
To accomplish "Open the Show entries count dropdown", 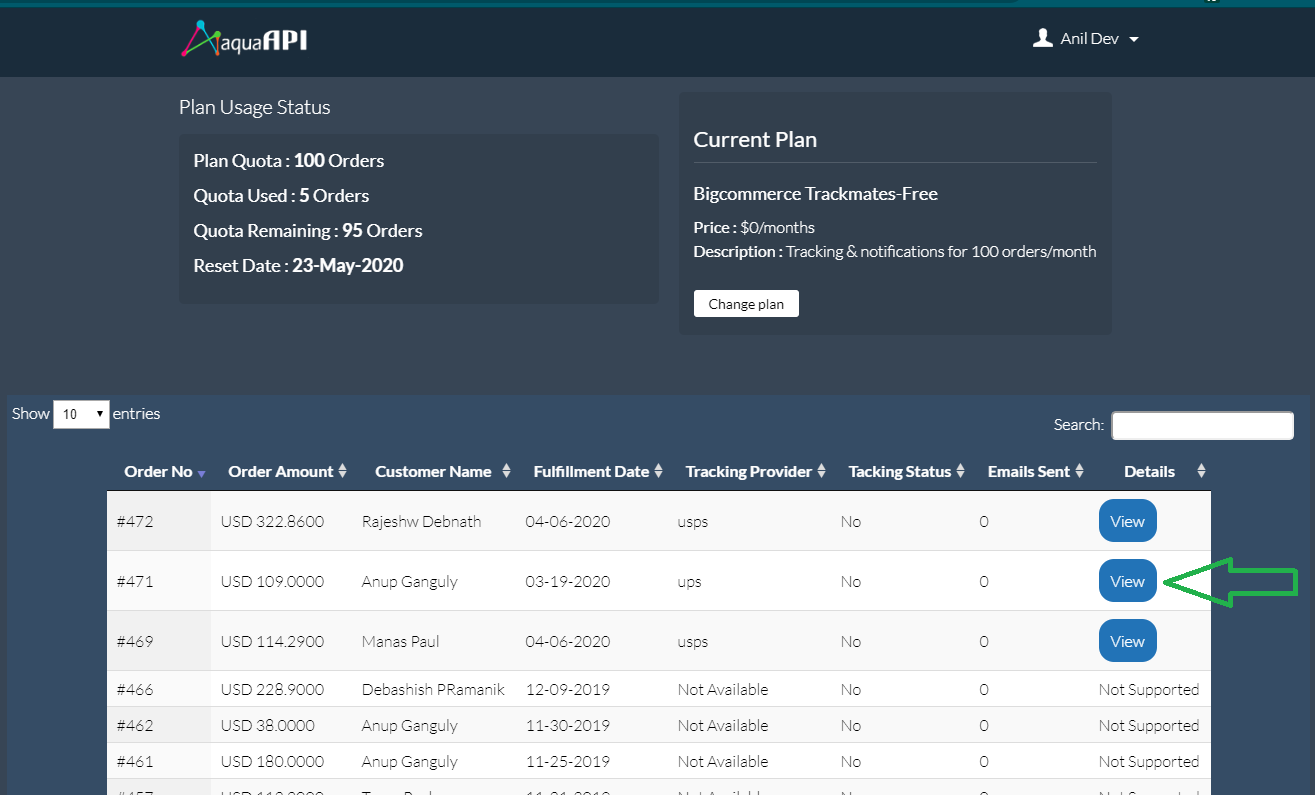I will pyautogui.click(x=81, y=414).
